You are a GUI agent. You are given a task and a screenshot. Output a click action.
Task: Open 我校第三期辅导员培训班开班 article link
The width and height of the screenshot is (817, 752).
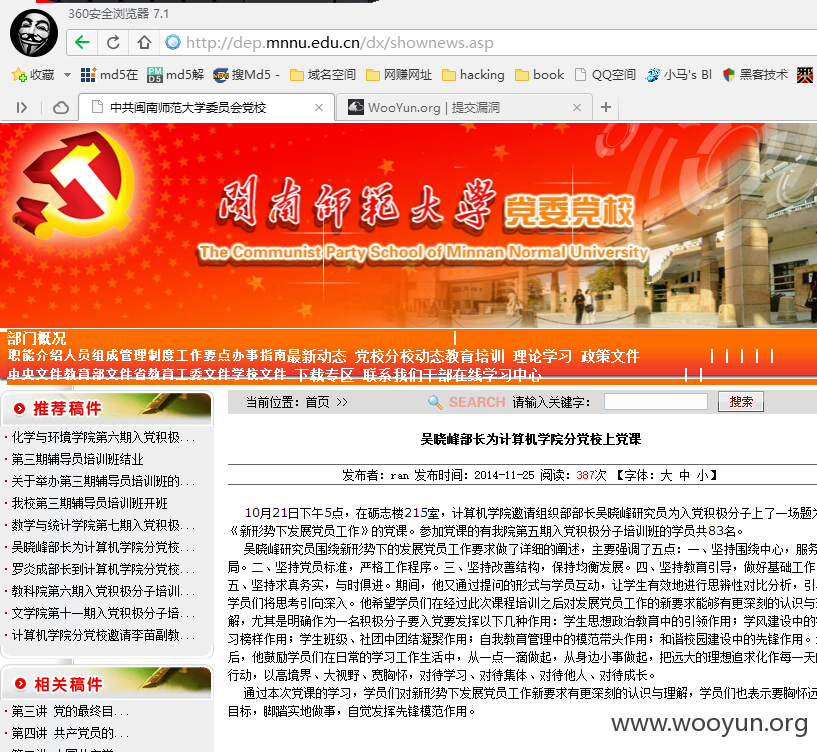(x=90, y=503)
